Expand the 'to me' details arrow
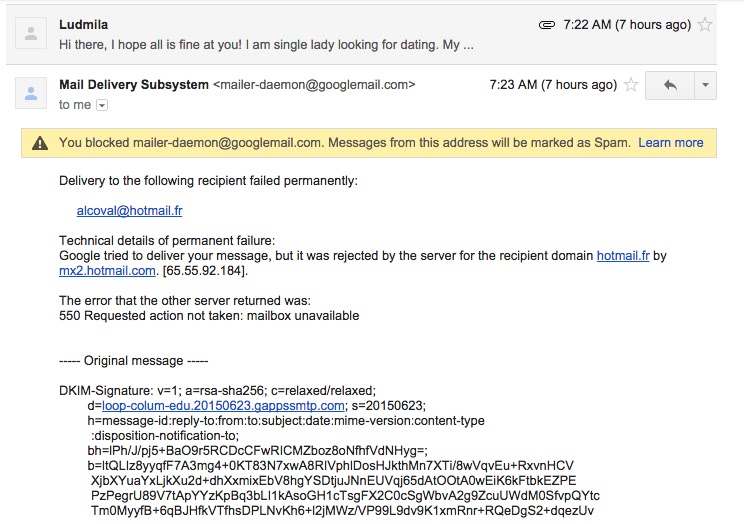This screenshot has width=744, height=524. [101, 105]
